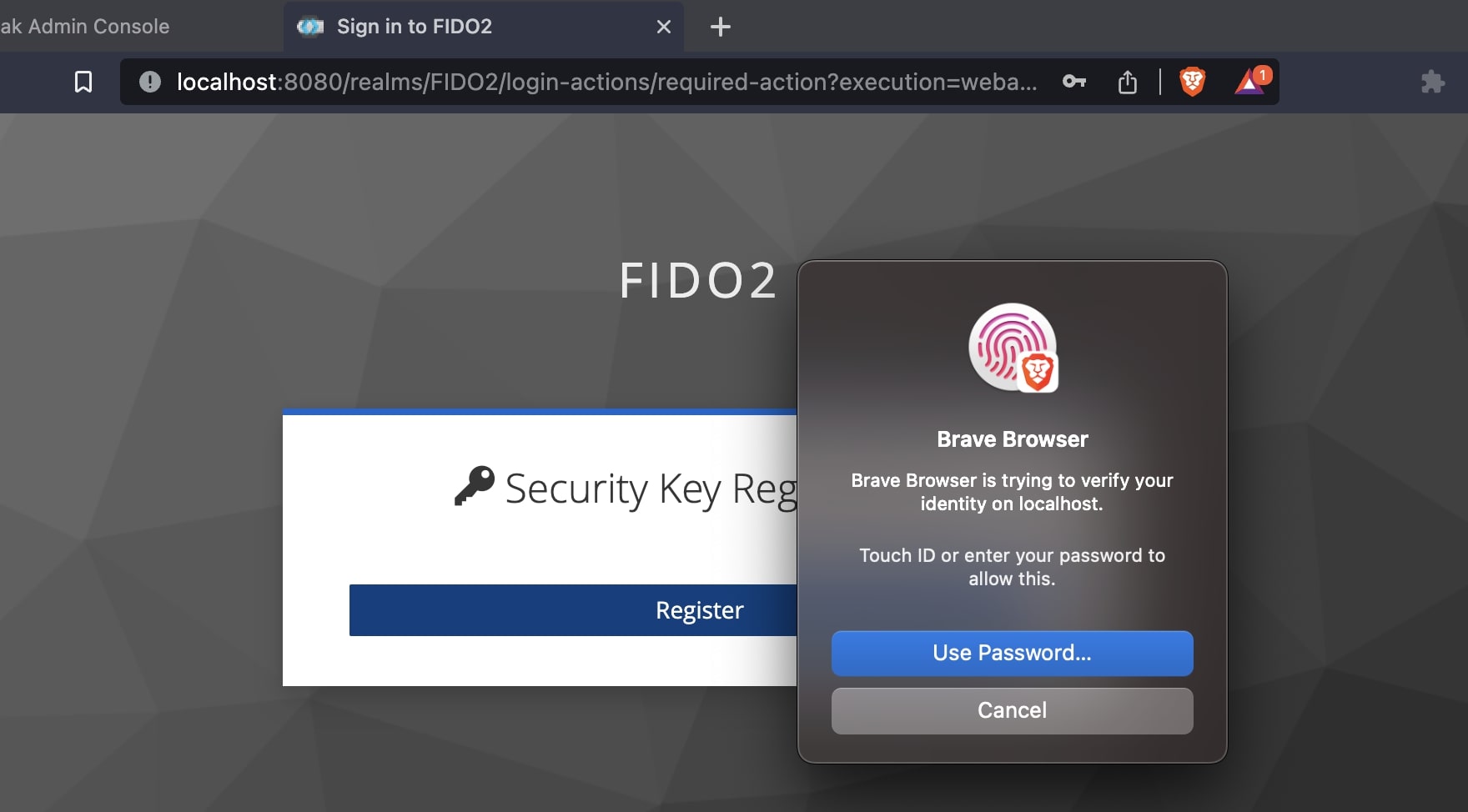Screen dimensions: 1468x812
Task: Open the Brave Shields lion icon
Action: pyautogui.click(x=1192, y=82)
